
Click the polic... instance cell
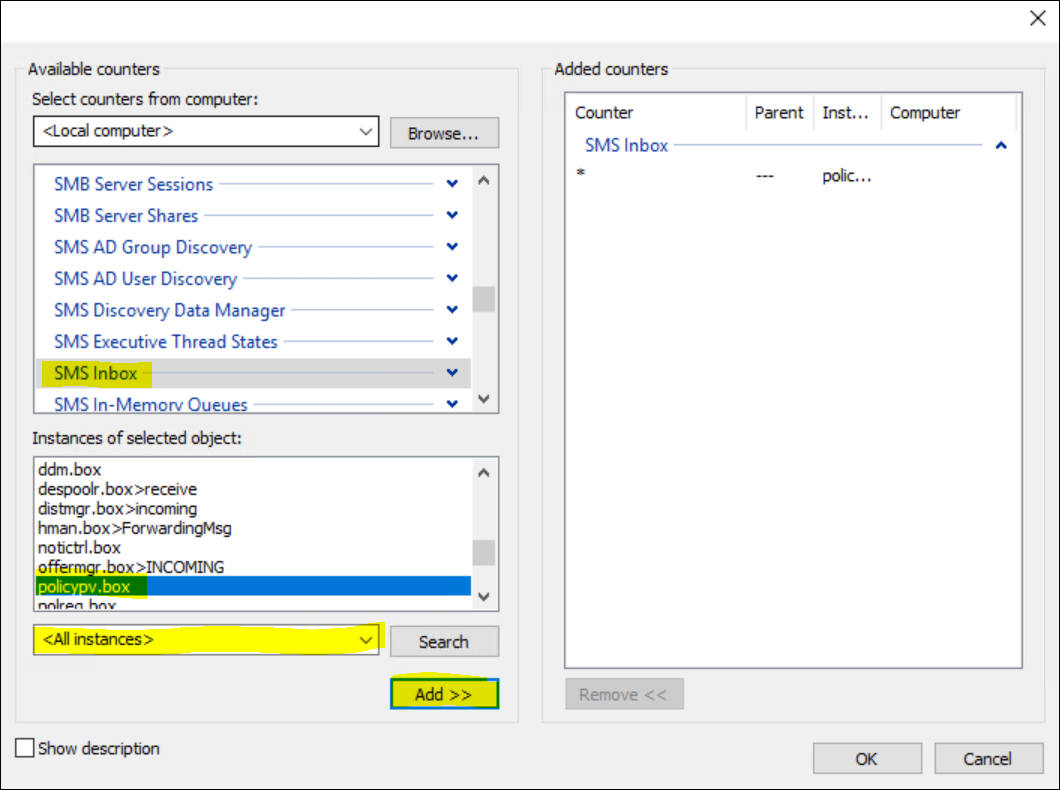coord(846,176)
